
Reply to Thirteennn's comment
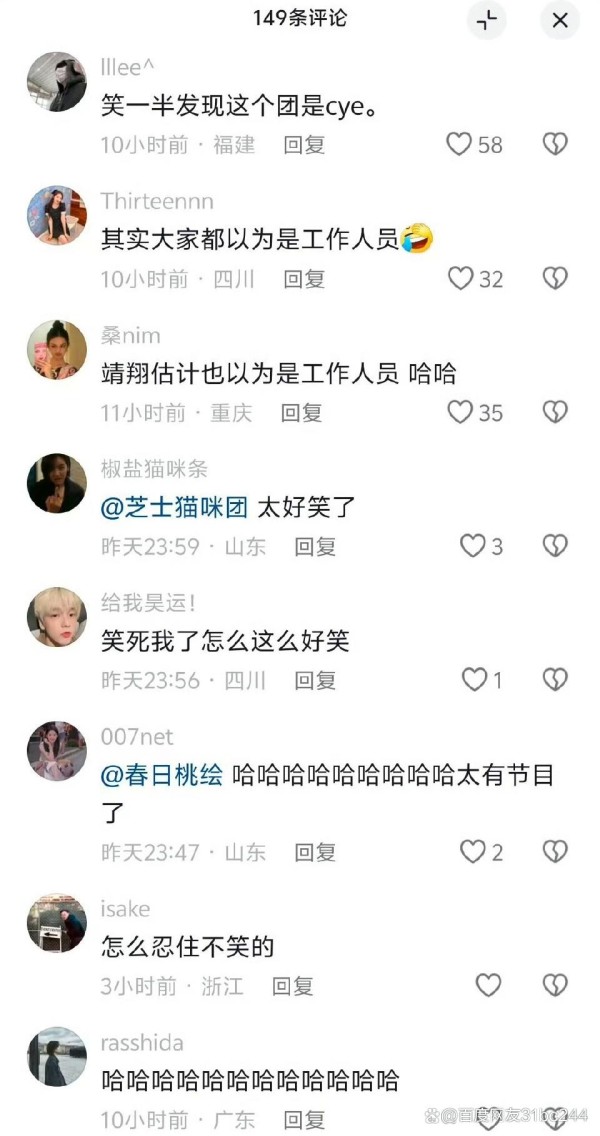click(304, 279)
